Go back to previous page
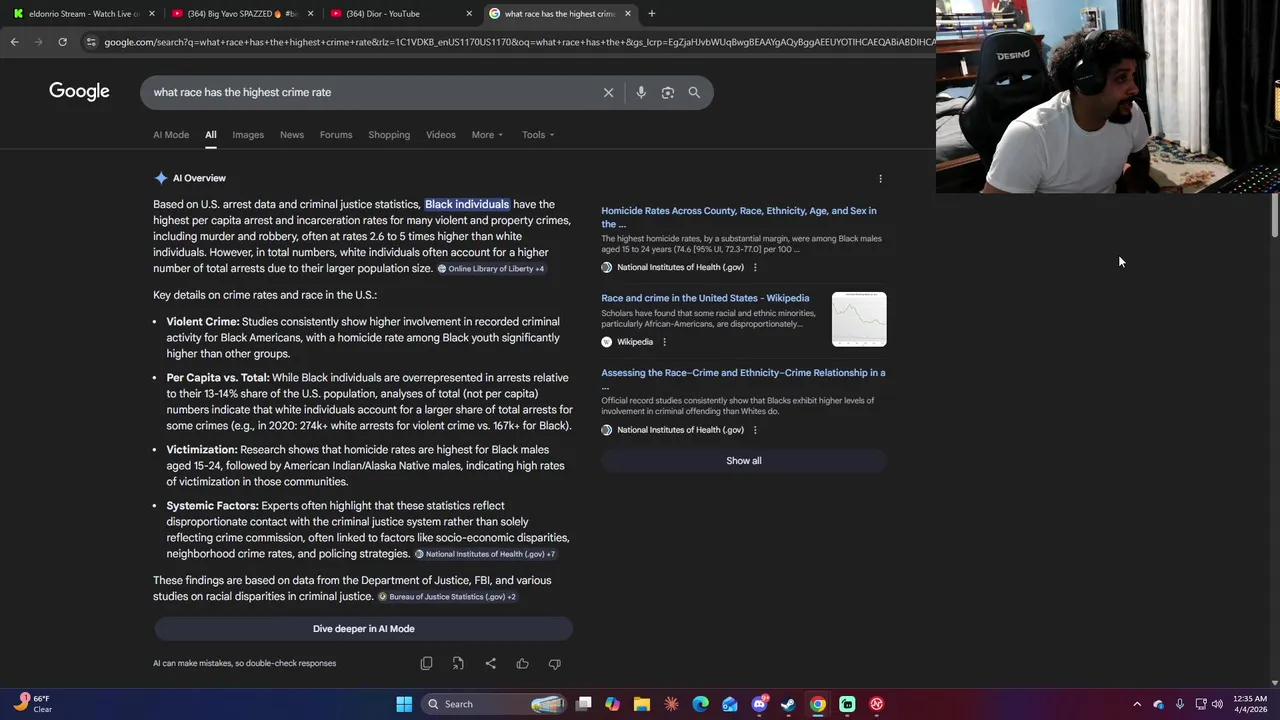Image resolution: width=1280 pixels, height=720 pixels. click(x=14, y=42)
